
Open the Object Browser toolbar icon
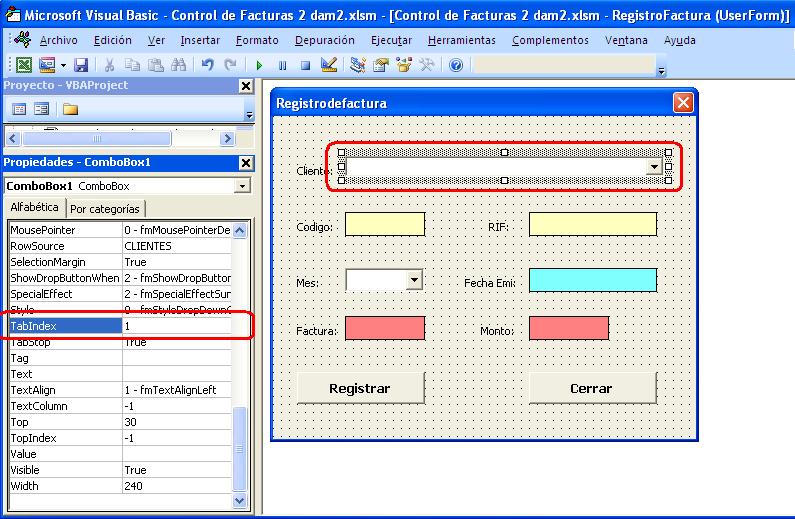(x=405, y=65)
